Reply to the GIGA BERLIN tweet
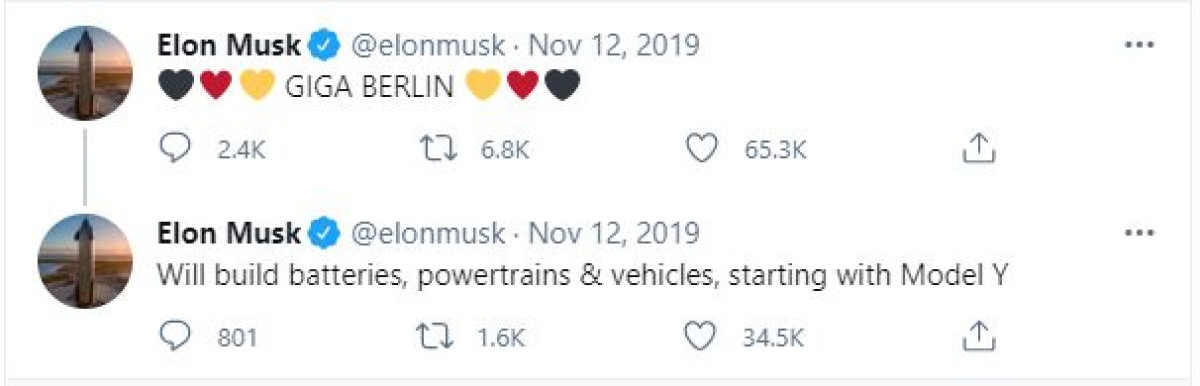1200x386 pixels. [176, 148]
